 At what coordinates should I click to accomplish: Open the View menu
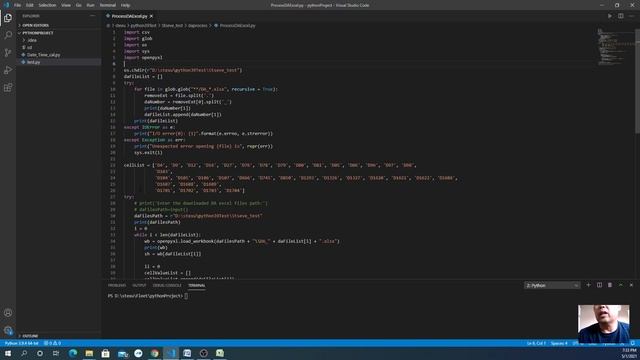point(66,5)
